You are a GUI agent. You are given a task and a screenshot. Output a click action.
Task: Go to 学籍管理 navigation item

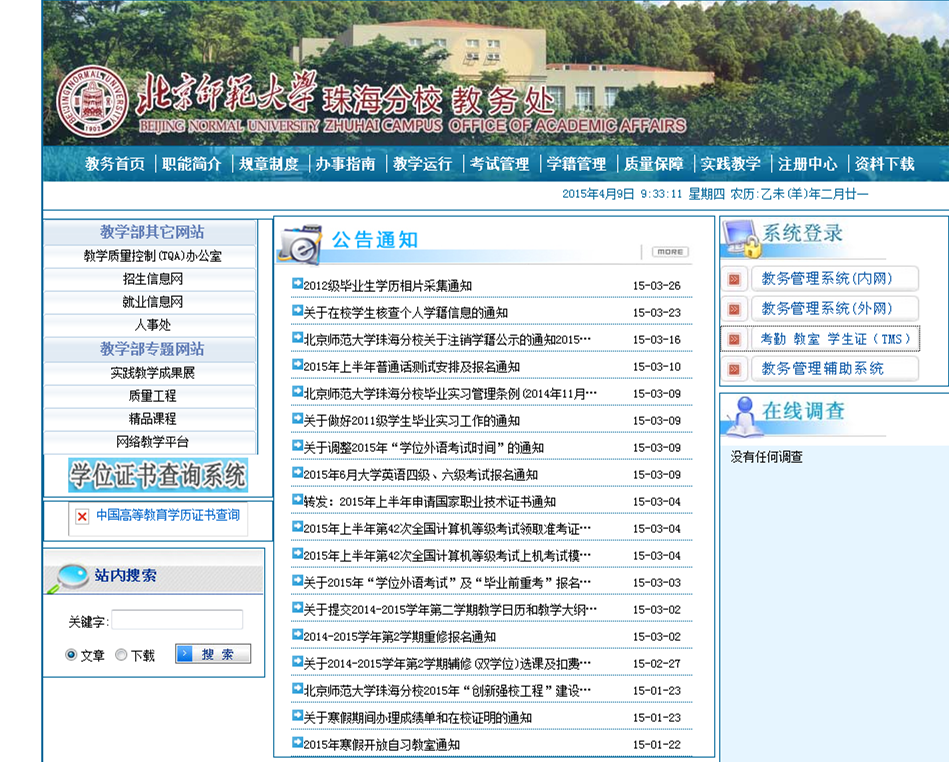576,163
